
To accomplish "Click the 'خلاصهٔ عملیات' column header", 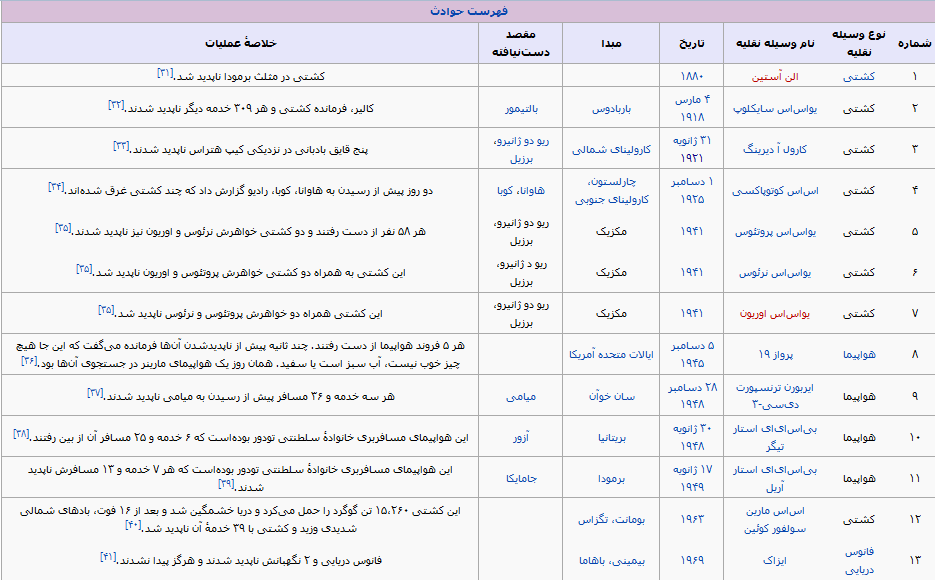I will click(x=240, y=43).
